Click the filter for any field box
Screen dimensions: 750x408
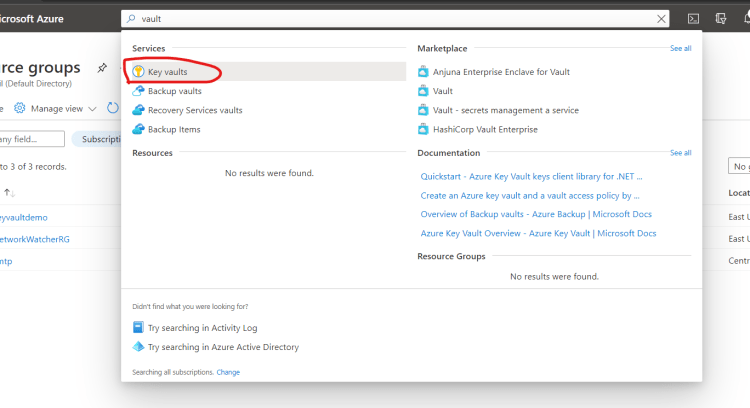(x=32, y=139)
